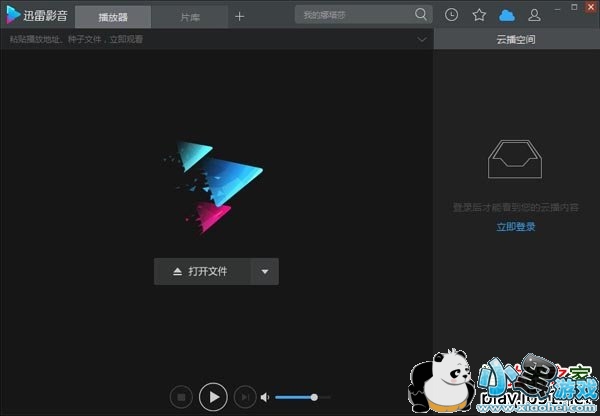Expand the 打开文件 dropdown arrow
The image size is (600, 416).
coord(265,271)
